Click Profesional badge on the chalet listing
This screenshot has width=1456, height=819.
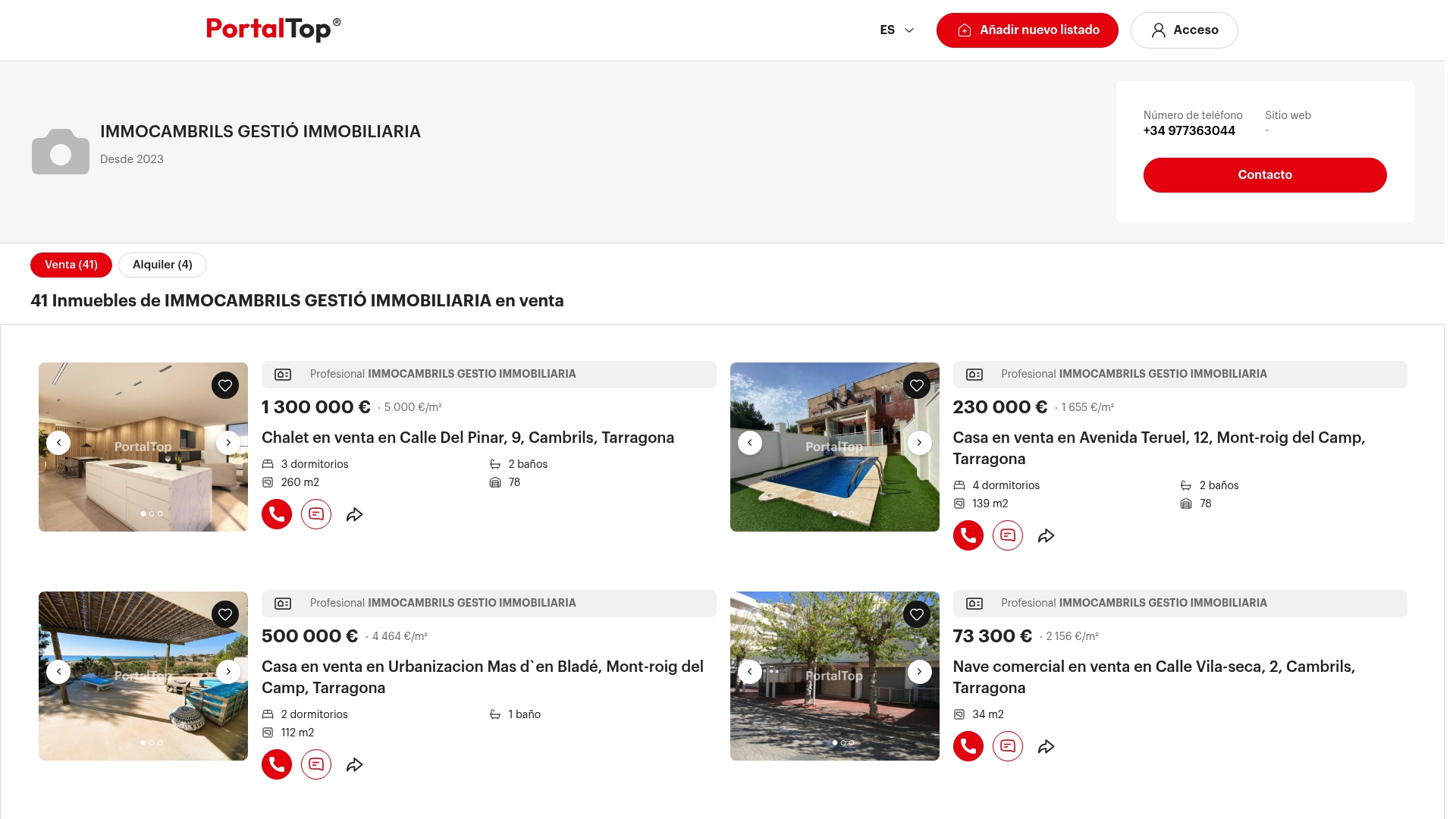click(489, 375)
